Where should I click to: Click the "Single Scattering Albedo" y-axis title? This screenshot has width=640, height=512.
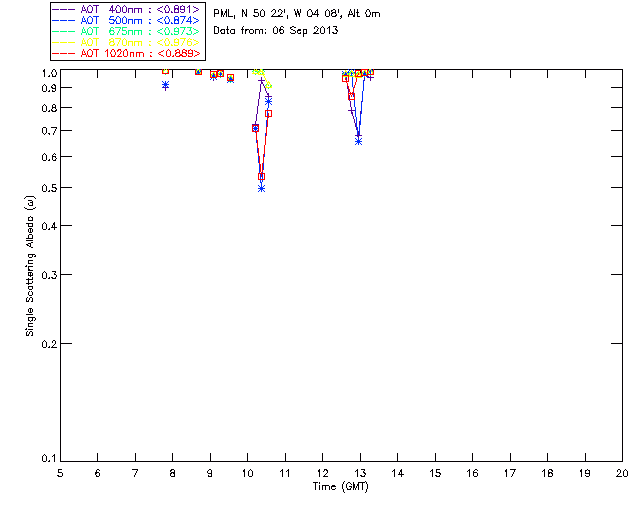coord(30,266)
